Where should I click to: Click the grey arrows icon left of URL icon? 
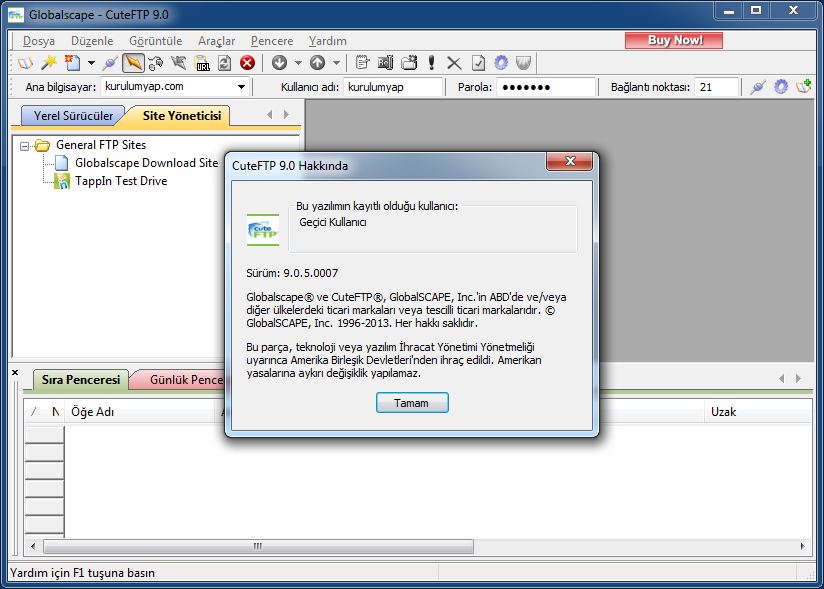click(179, 63)
